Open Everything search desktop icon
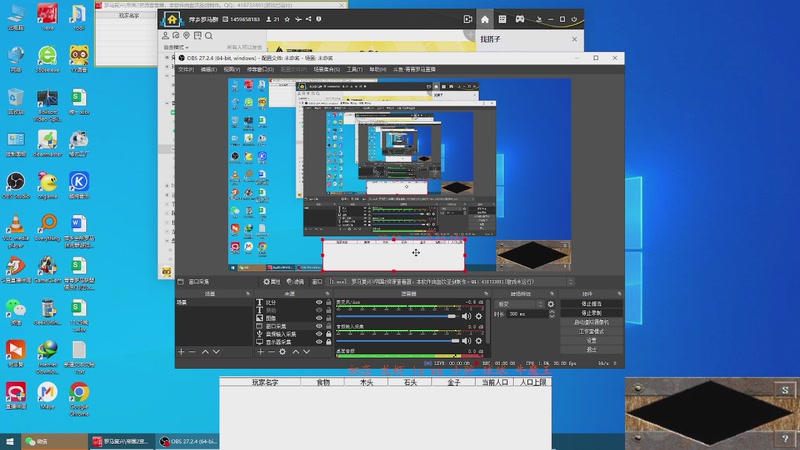800x450 pixels. [47, 227]
